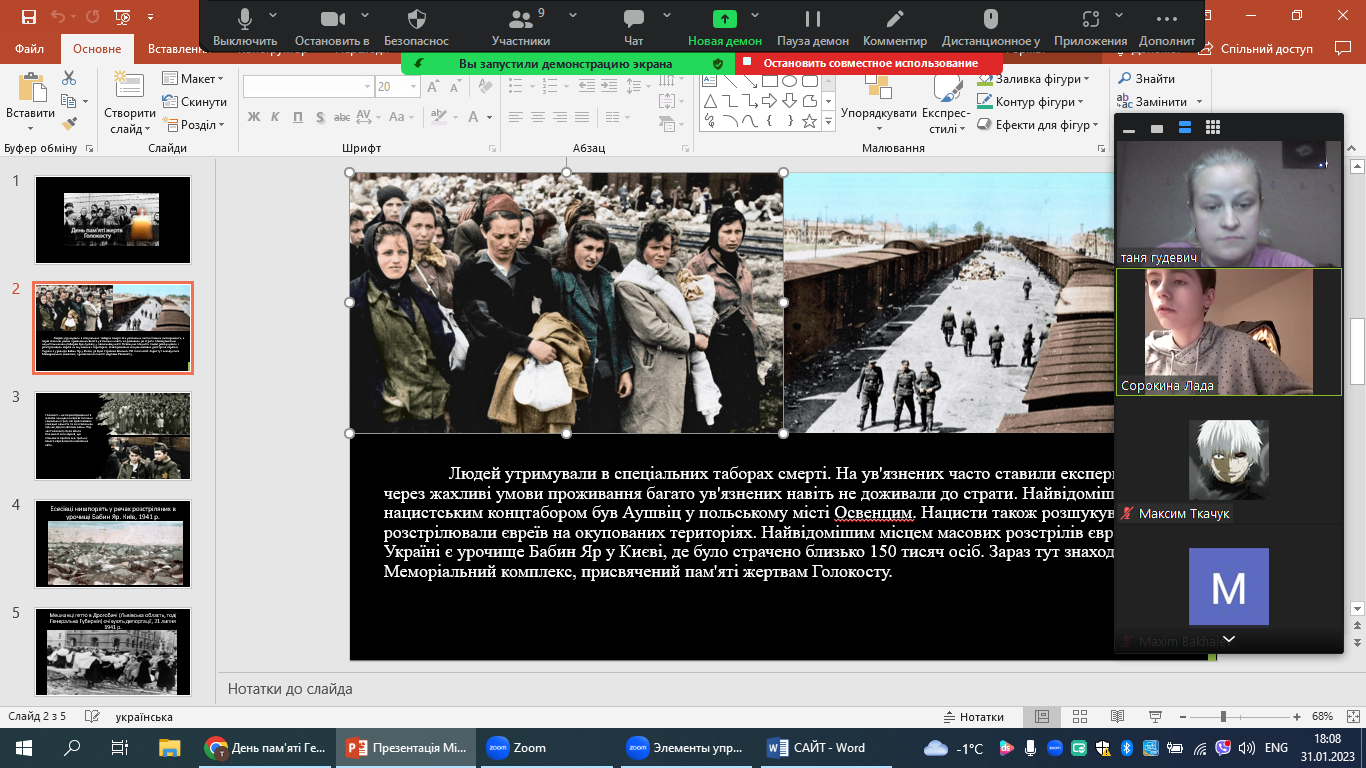Viewport: 1366px width, 768px height.
Task: Open the Файл menu tab
Action: pyautogui.click(x=30, y=49)
